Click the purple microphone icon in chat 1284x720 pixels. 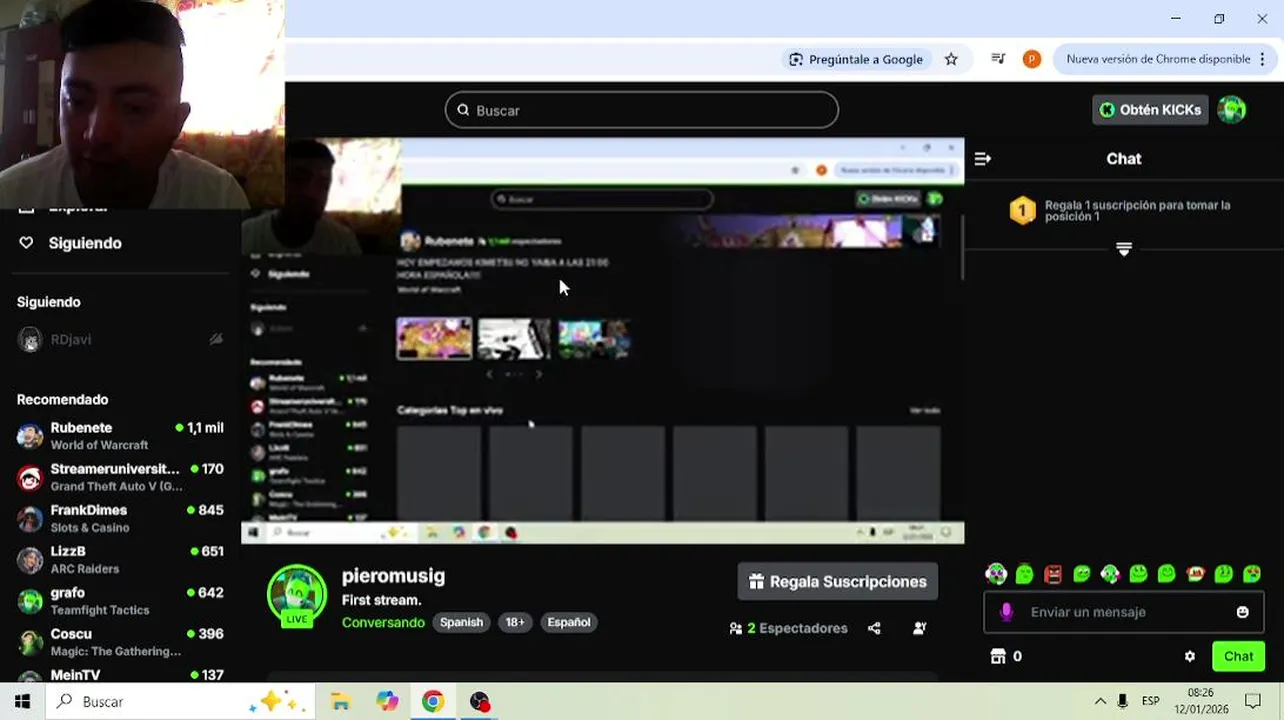(x=1006, y=612)
